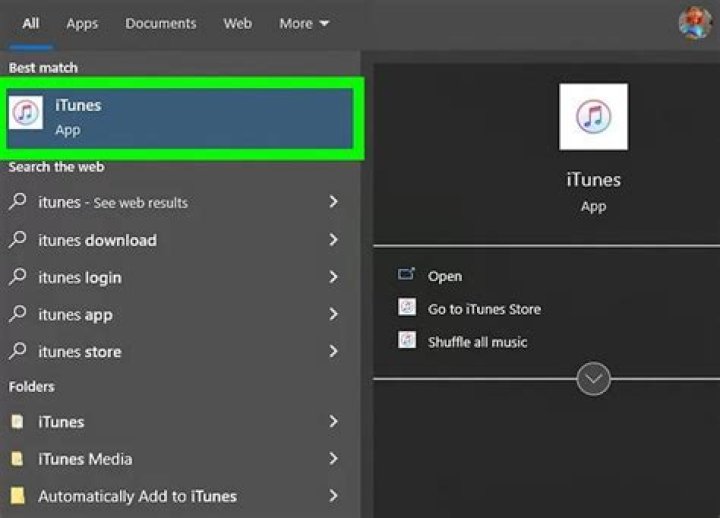Click the large iTunes icon in preview pane
This screenshot has width=720, height=518.
[593, 117]
